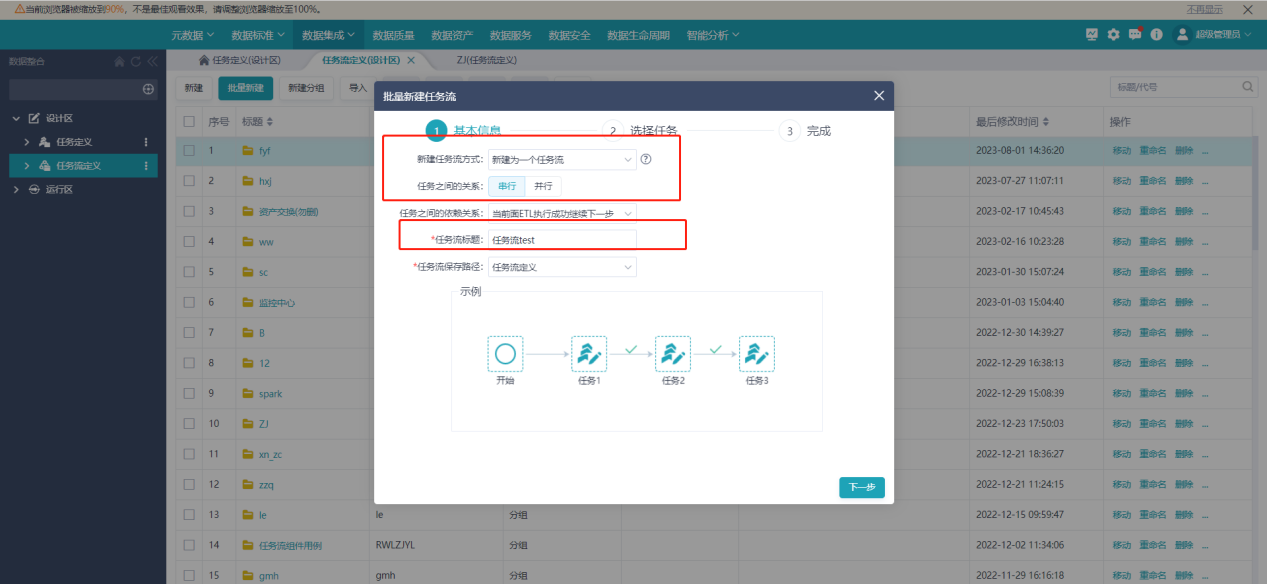Click the home icon in the left panel header
The height and width of the screenshot is (584, 1267).
[x=120, y=62]
